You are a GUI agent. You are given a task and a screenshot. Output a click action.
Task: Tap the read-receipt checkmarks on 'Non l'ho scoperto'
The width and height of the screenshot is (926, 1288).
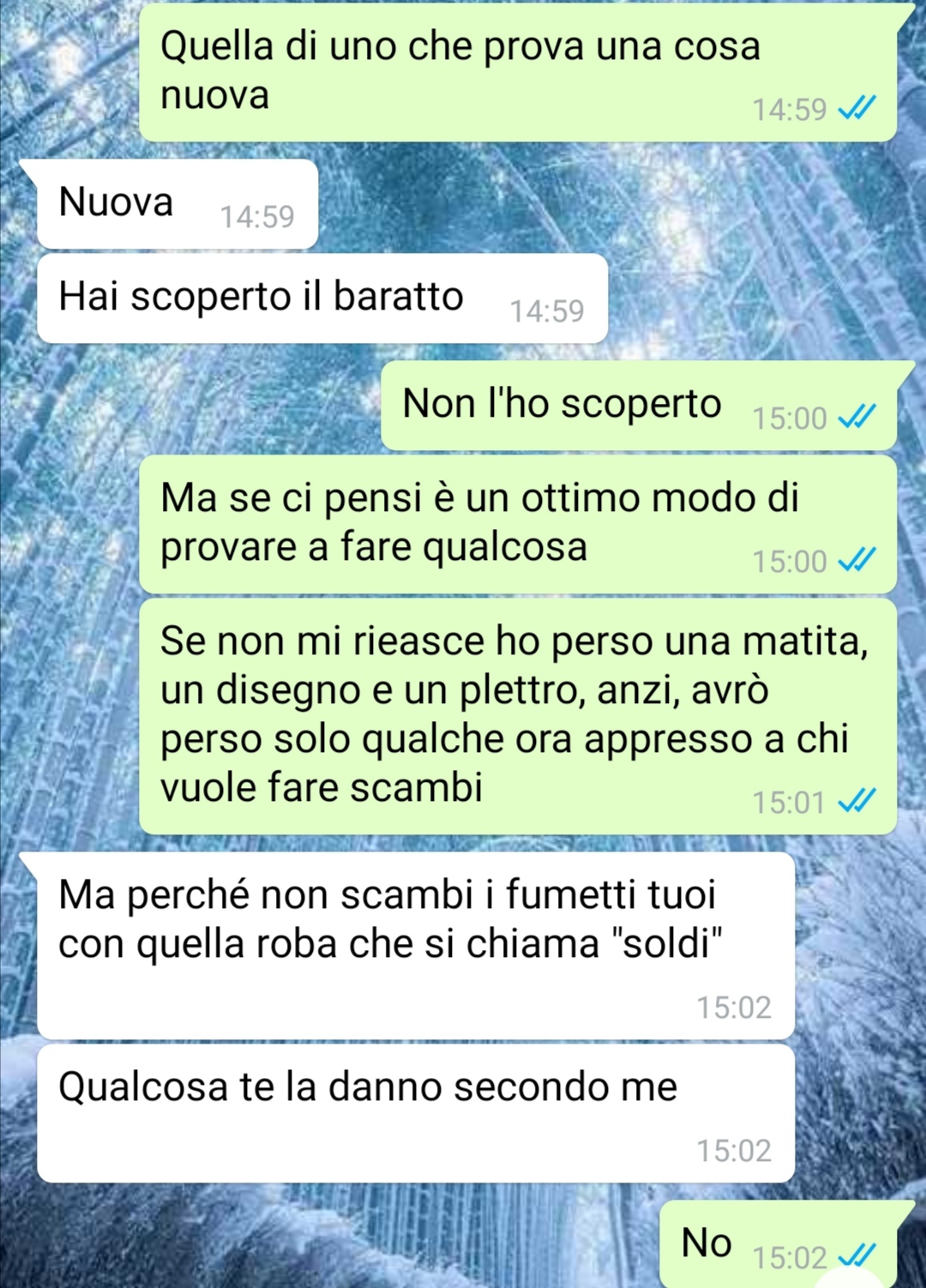[857, 417]
